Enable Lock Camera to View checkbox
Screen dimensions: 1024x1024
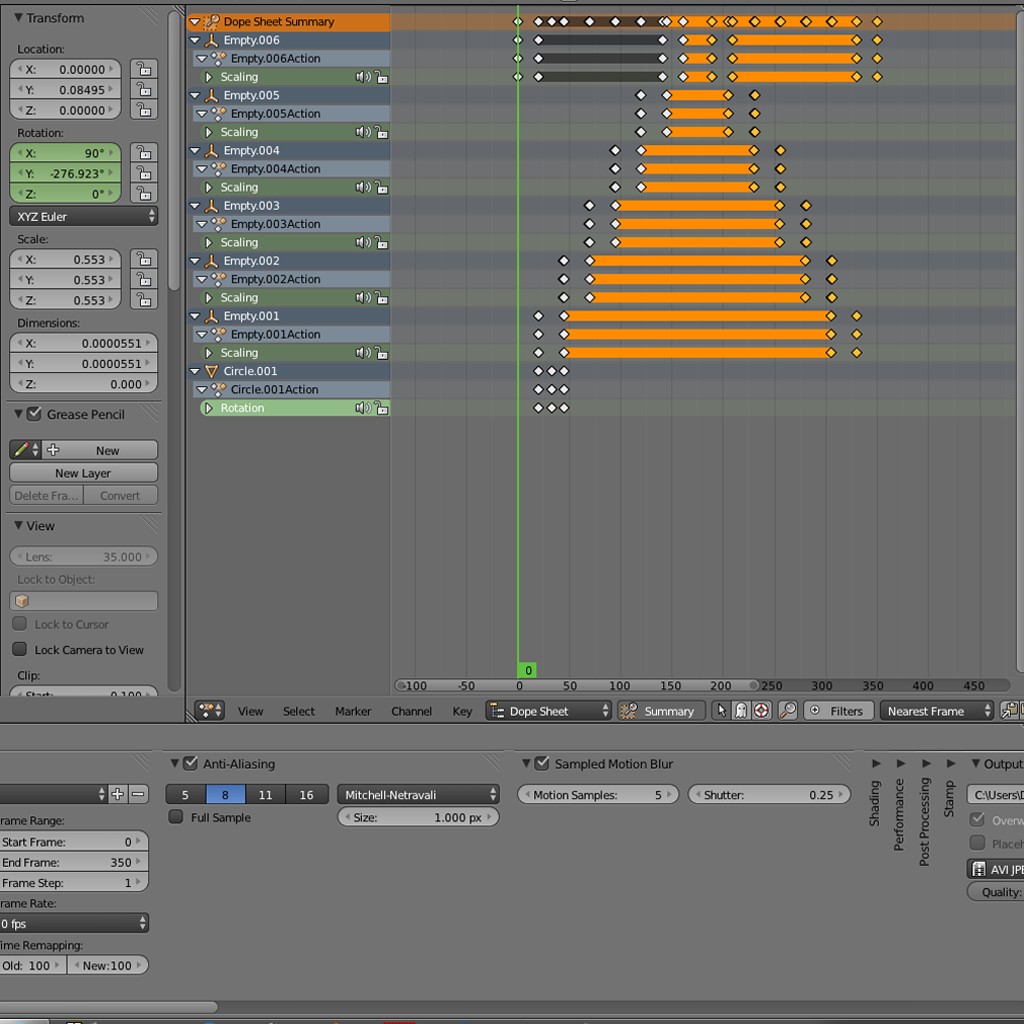tap(20, 650)
